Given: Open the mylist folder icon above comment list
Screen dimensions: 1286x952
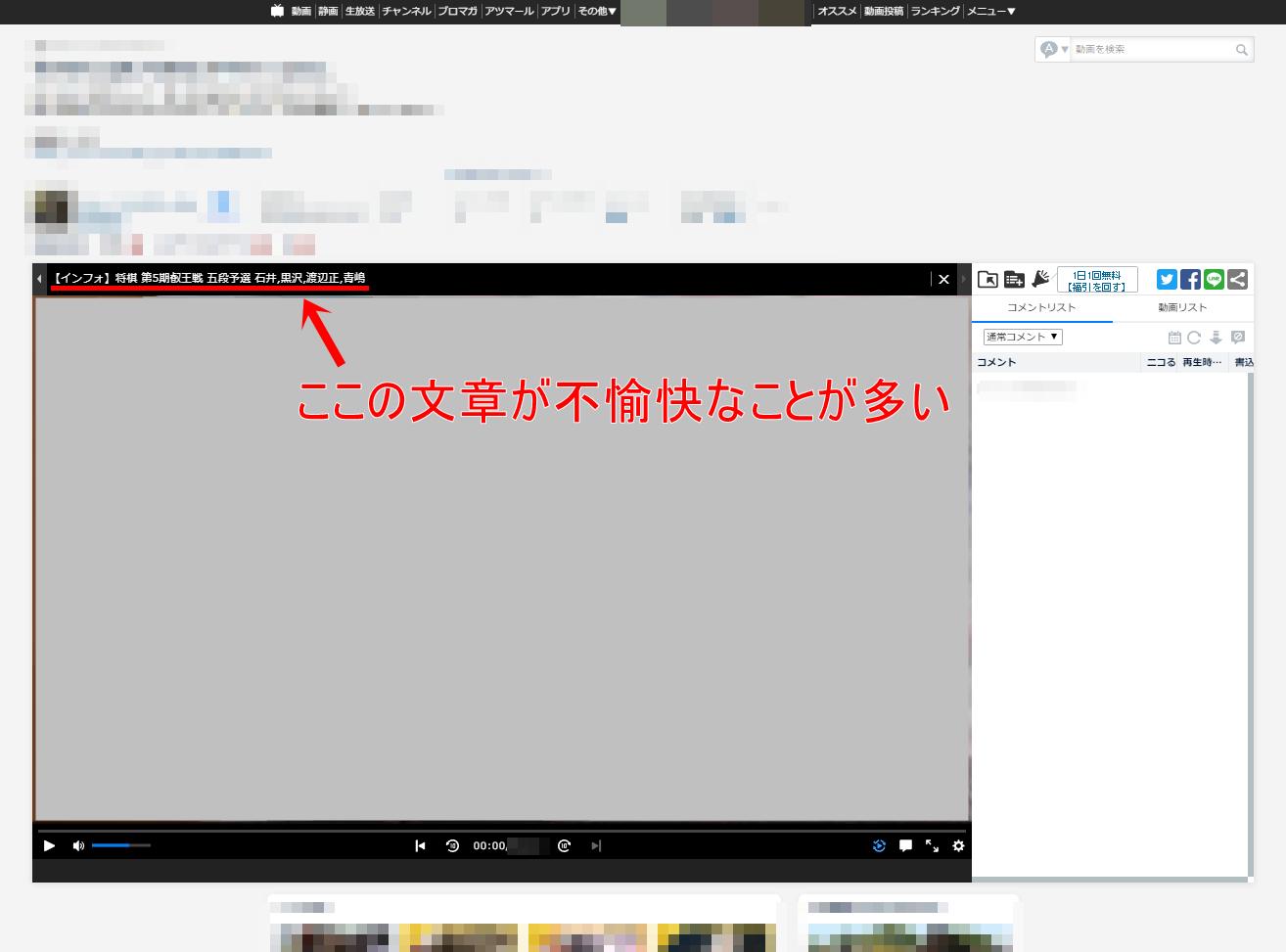Looking at the screenshot, I should (987, 279).
